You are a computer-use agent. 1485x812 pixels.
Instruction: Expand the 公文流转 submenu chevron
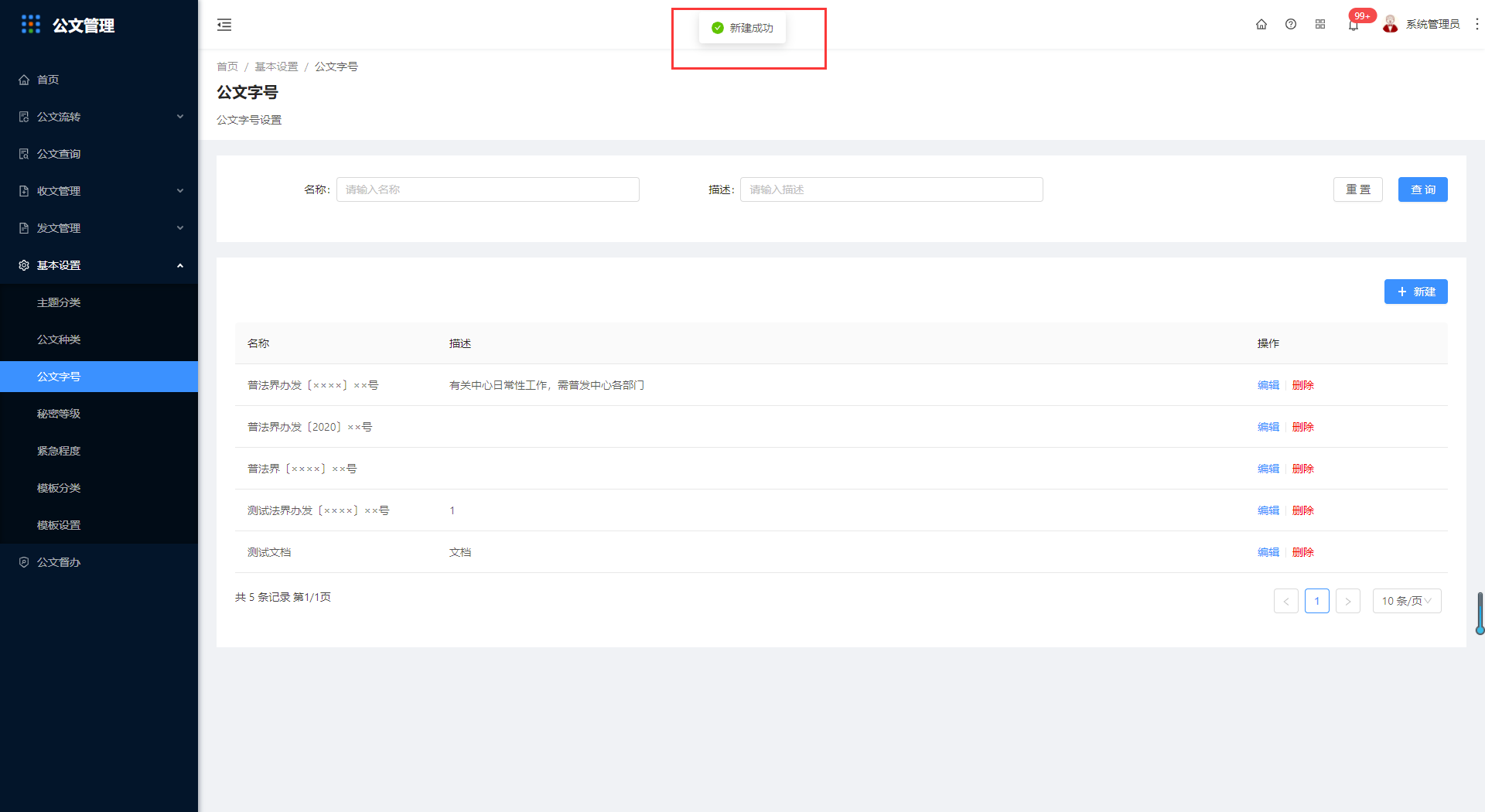coord(180,117)
